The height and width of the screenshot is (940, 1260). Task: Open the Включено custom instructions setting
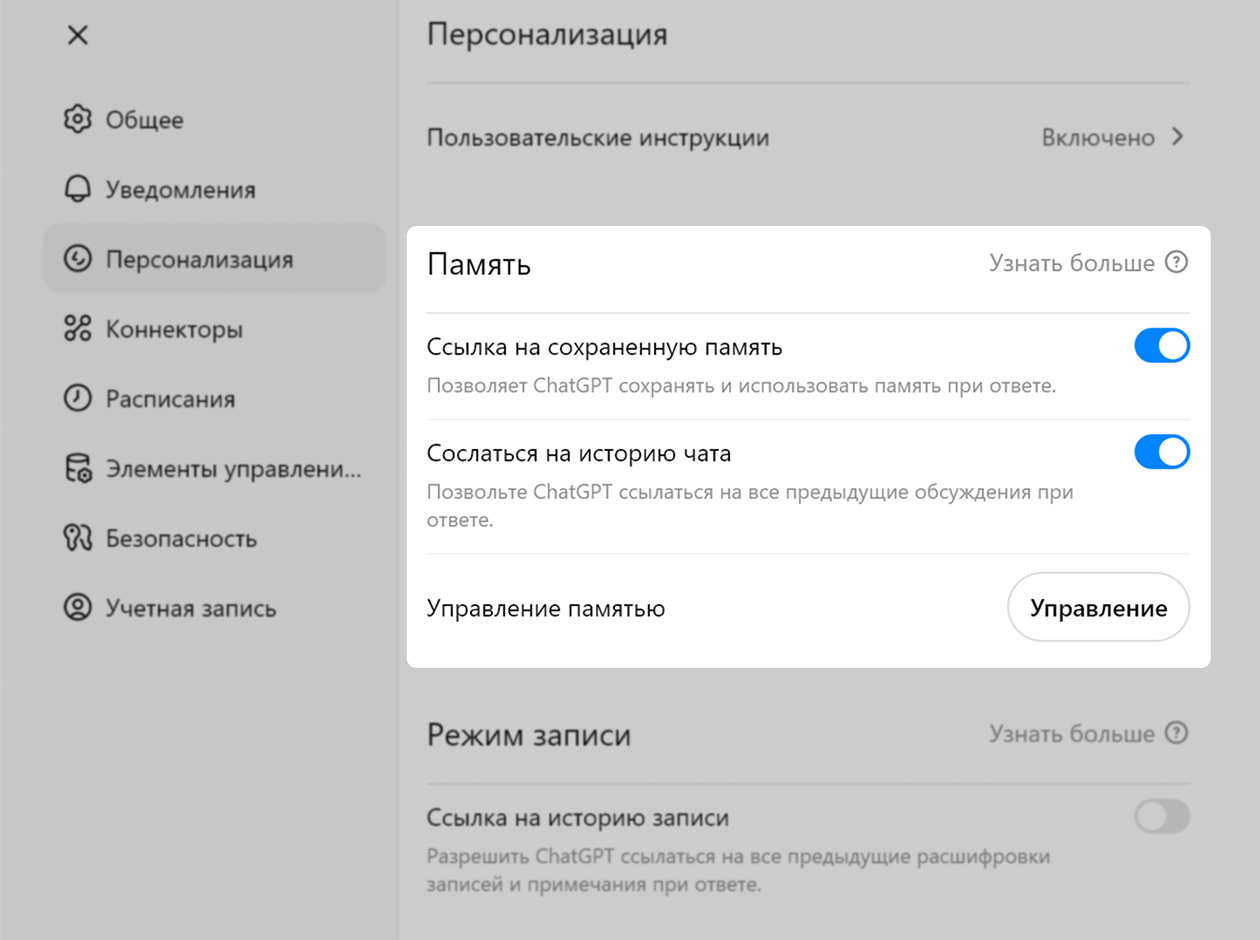1098,137
